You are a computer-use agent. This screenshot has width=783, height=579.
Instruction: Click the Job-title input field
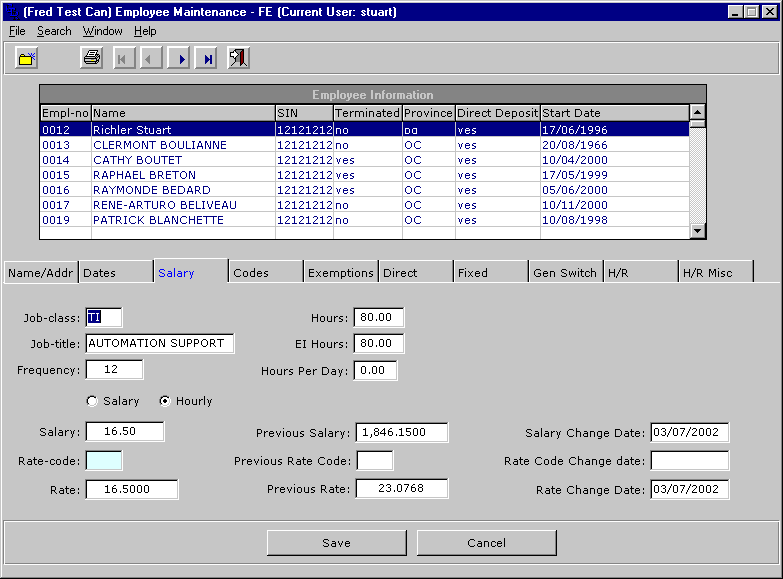[160, 344]
